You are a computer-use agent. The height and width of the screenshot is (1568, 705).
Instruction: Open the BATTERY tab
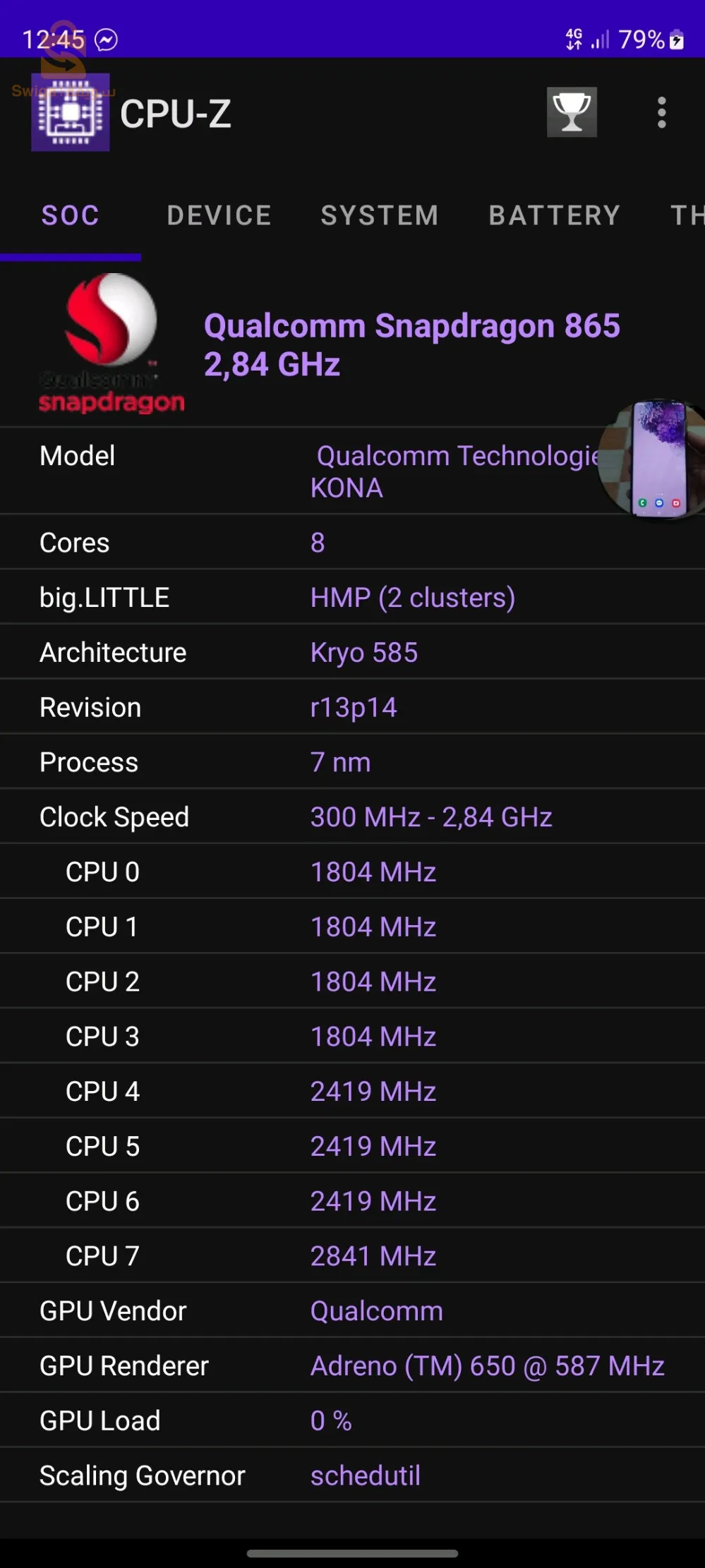click(x=555, y=215)
